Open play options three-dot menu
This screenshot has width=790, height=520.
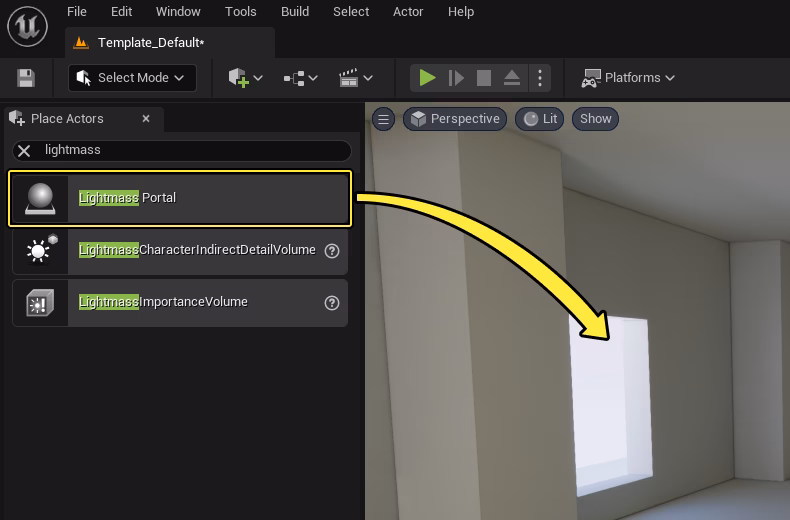coord(540,78)
